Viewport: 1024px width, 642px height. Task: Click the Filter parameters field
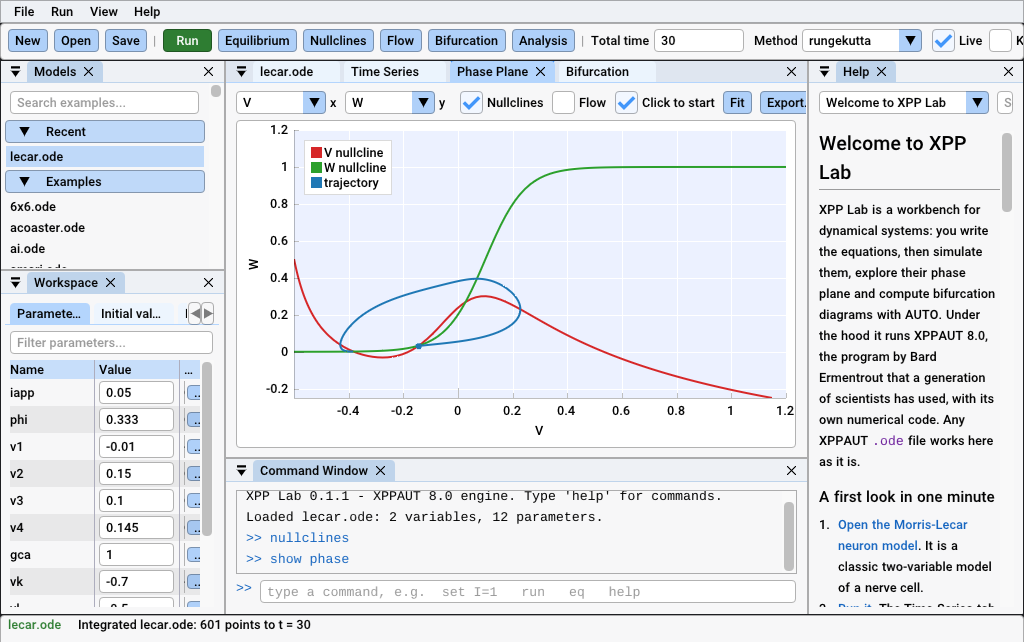point(112,343)
